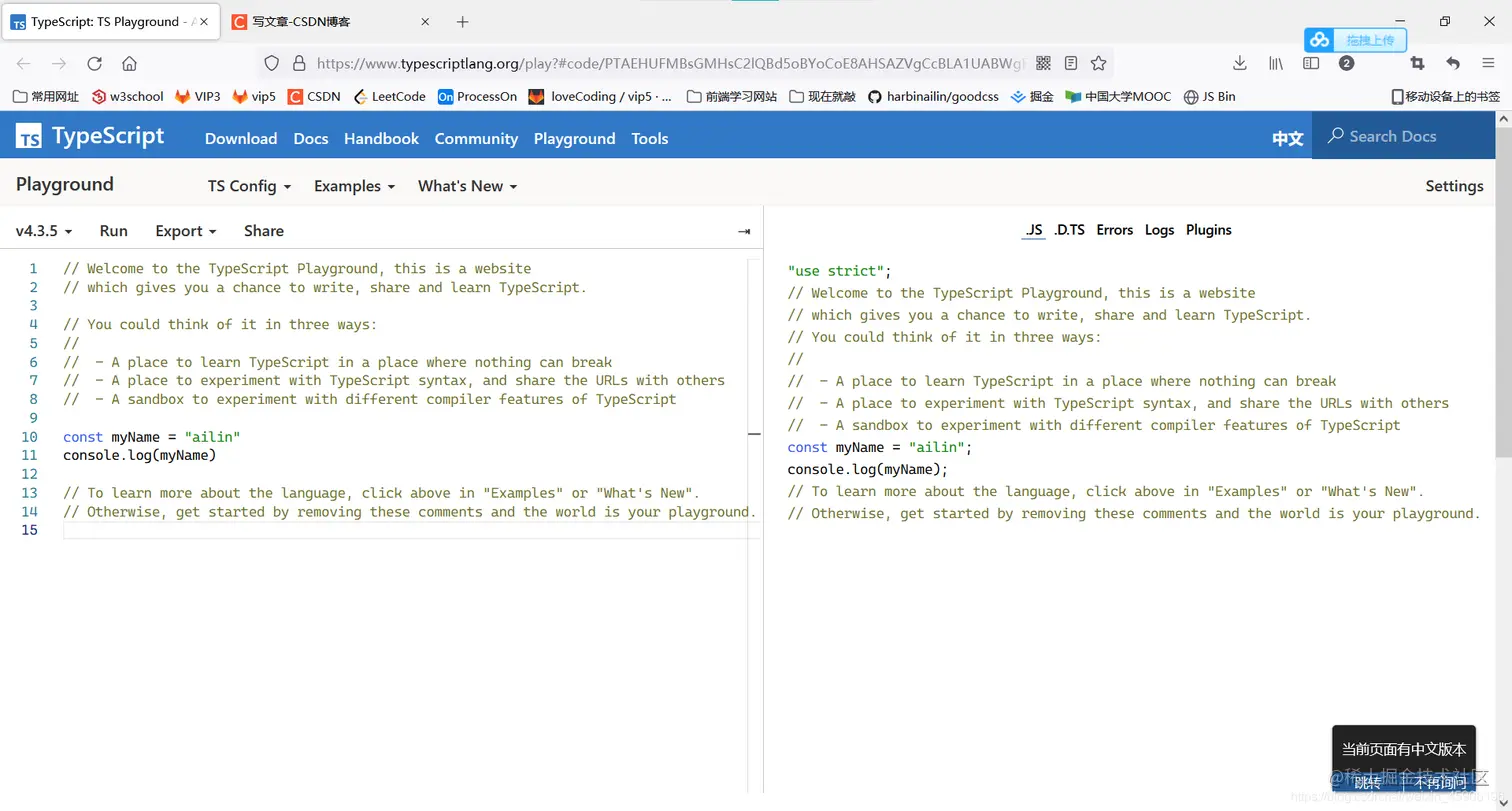
Task: Open the v4.3.5 version dropdown
Action: [44, 231]
